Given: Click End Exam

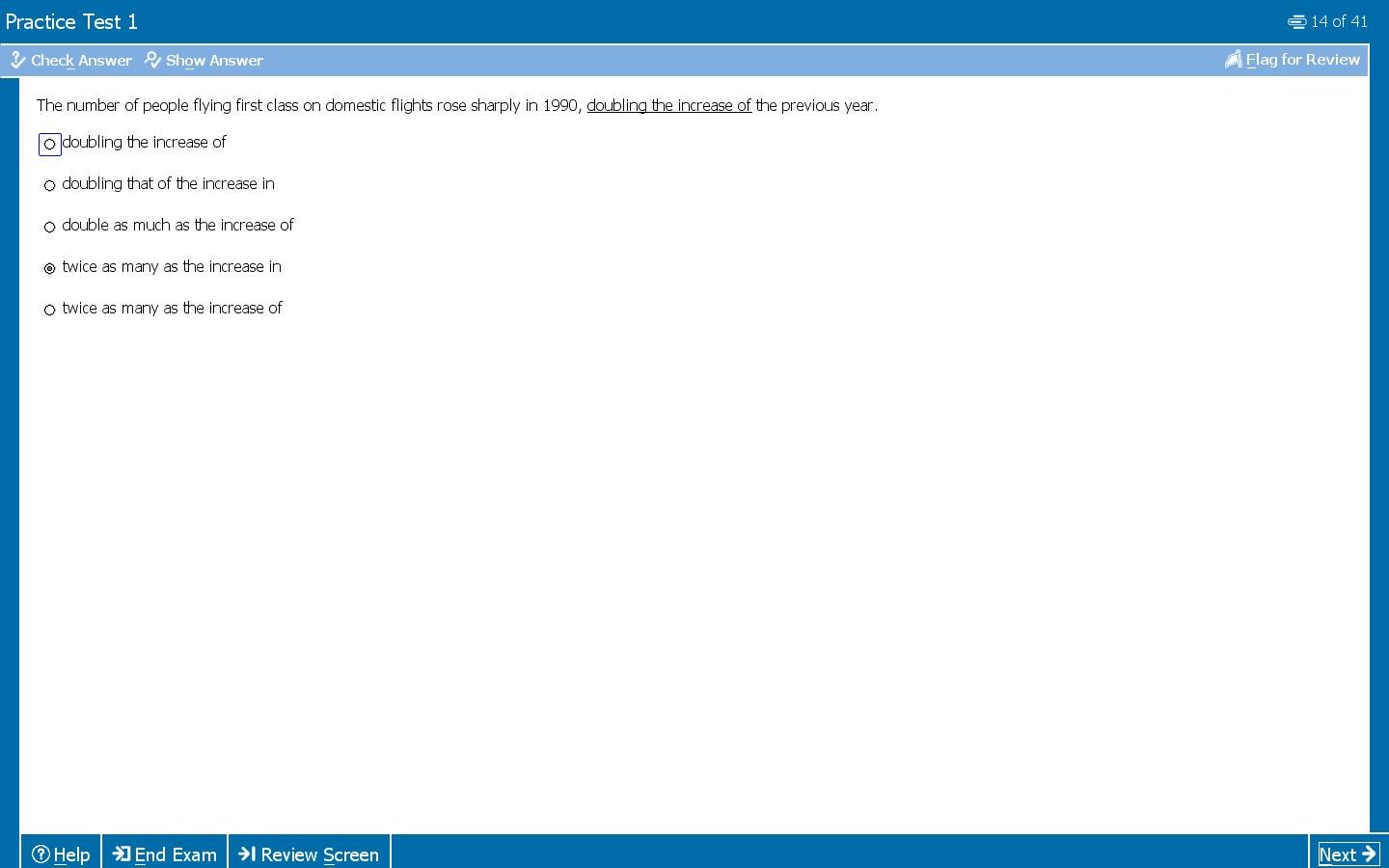Looking at the screenshot, I should pos(175,854).
